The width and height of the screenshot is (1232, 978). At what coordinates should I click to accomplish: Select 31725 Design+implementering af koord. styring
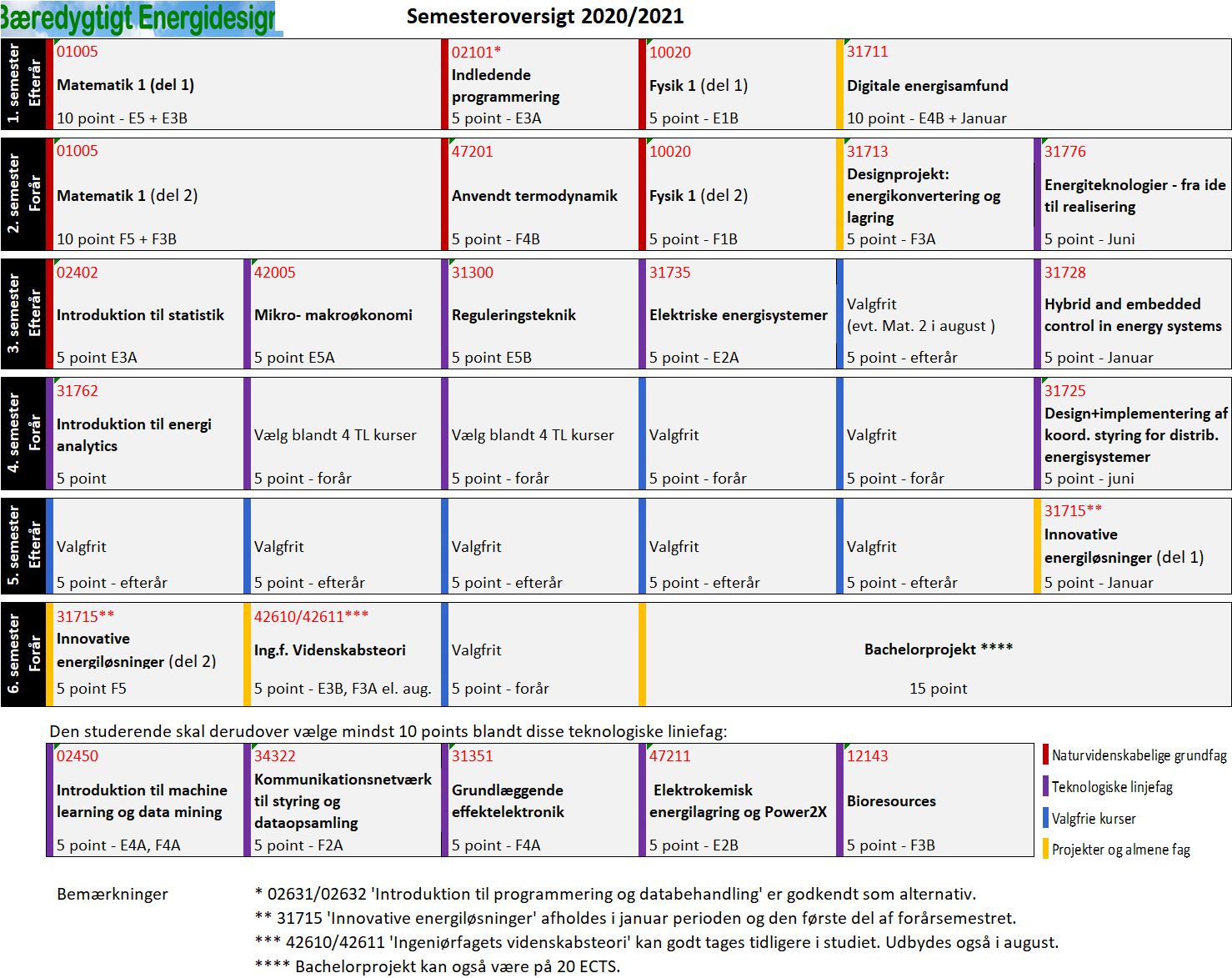[1133, 434]
